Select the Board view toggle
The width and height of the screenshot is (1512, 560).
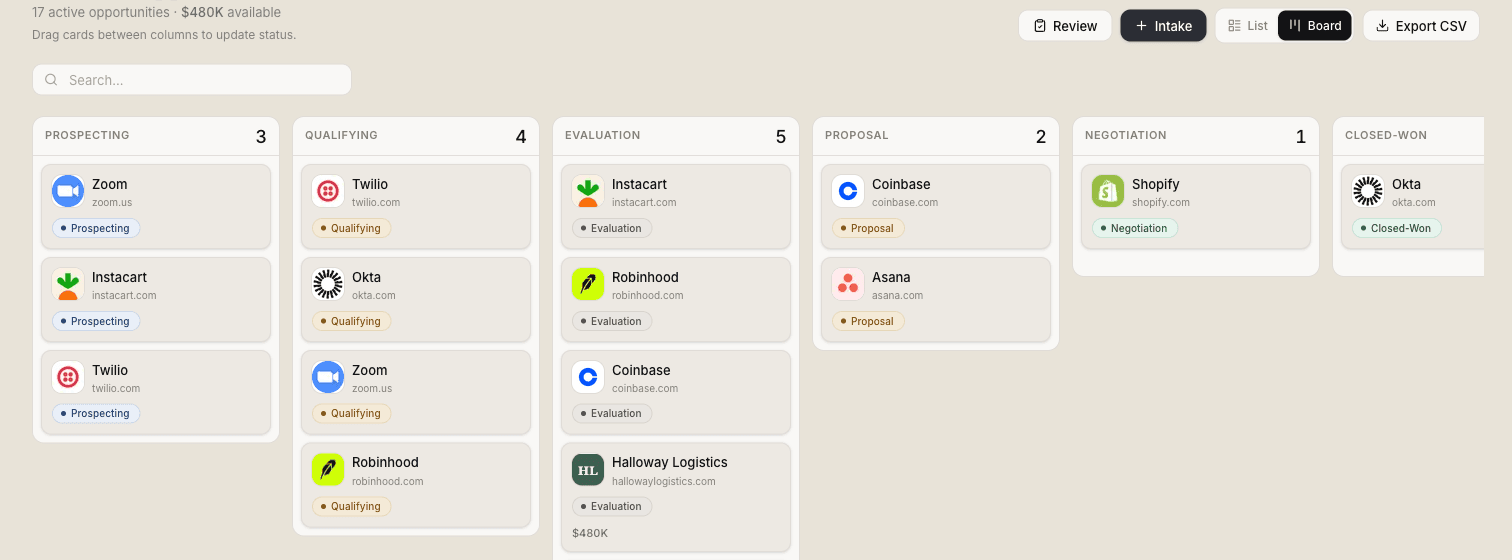1315,26
